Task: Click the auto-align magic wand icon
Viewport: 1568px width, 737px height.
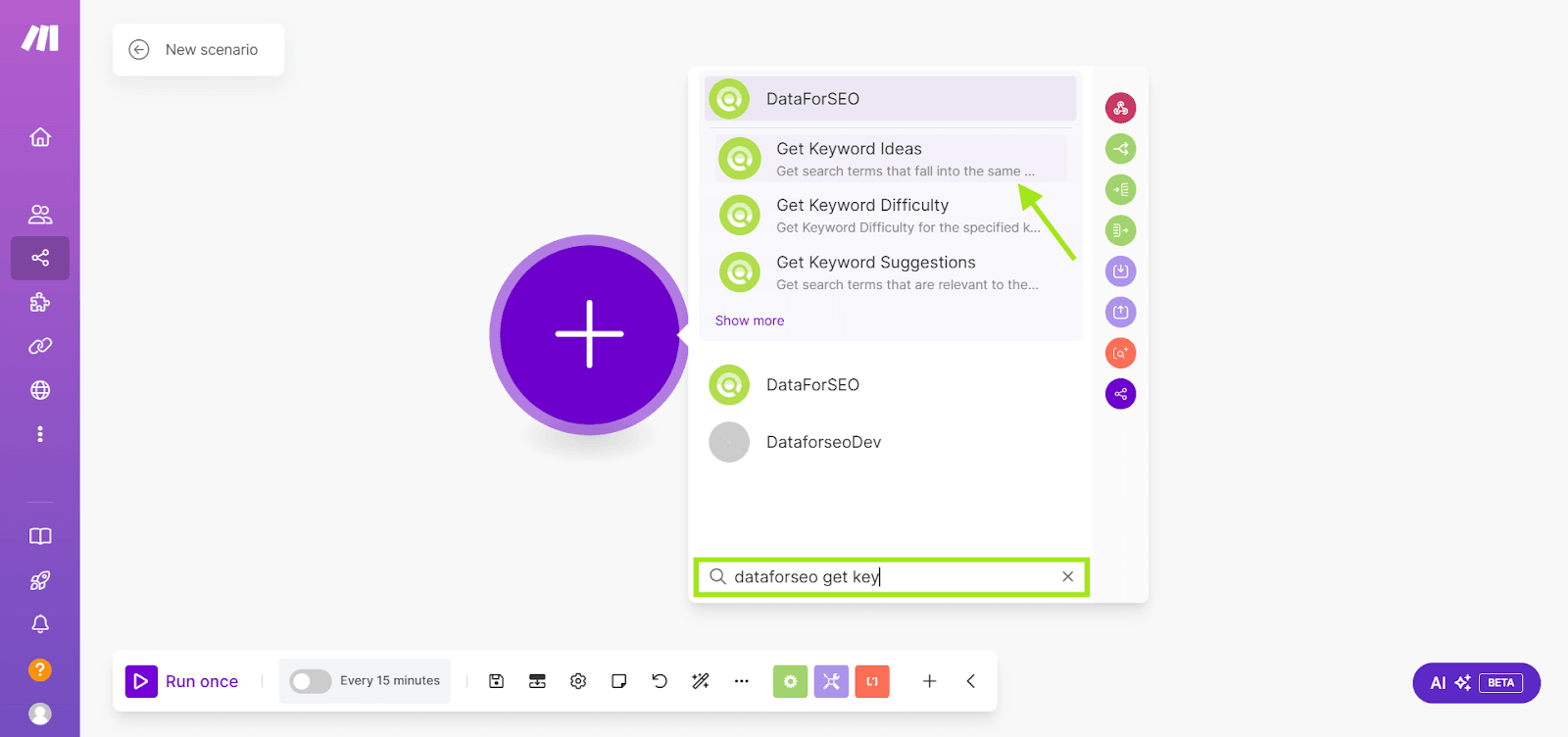Action: pos(701,681)
